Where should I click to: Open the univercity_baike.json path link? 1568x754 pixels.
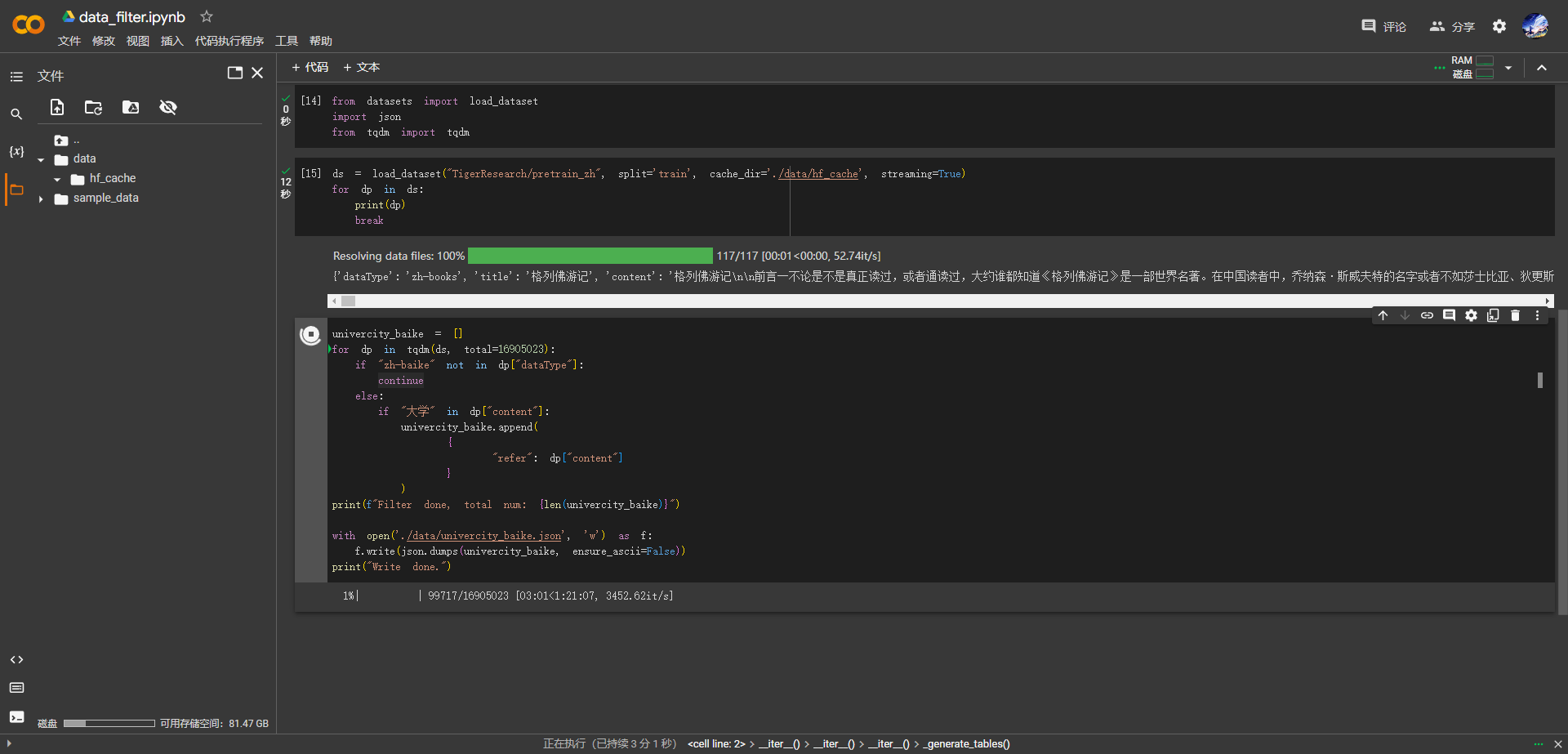484,536
